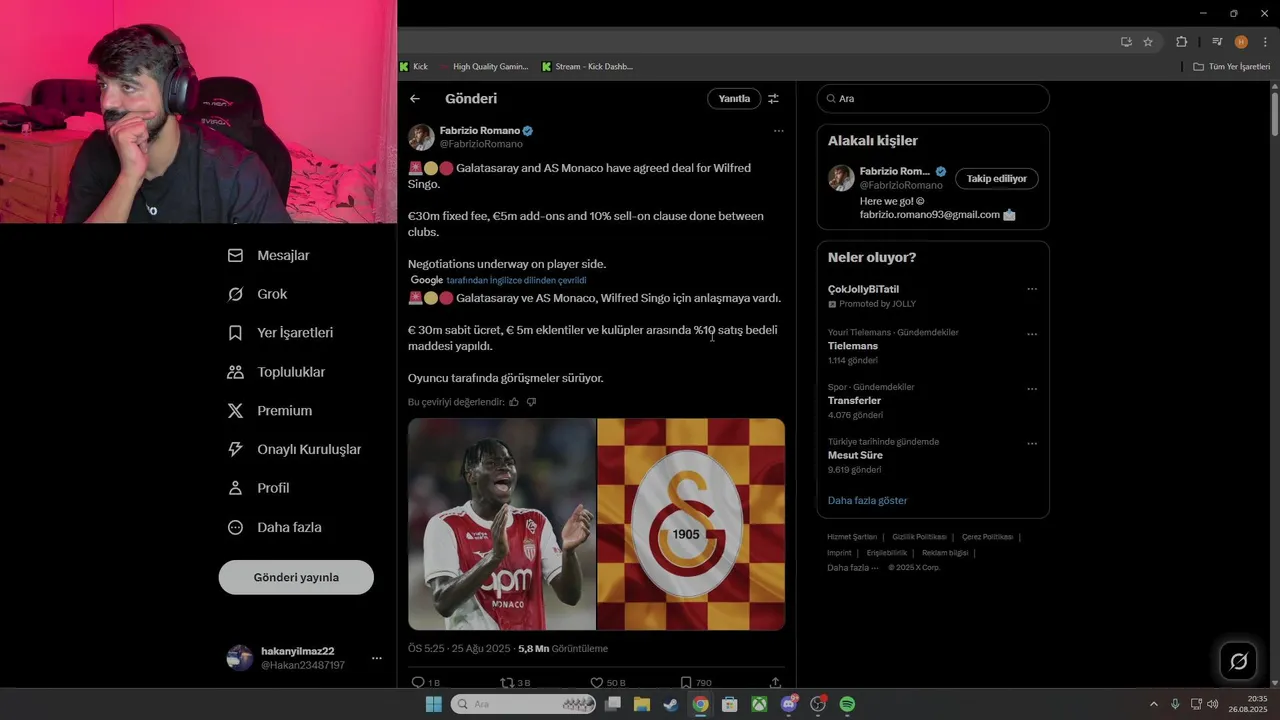This screenshot has width=1280, height=720.
Task: Open the Tielemans trending topic
Action: pos(853,346)
